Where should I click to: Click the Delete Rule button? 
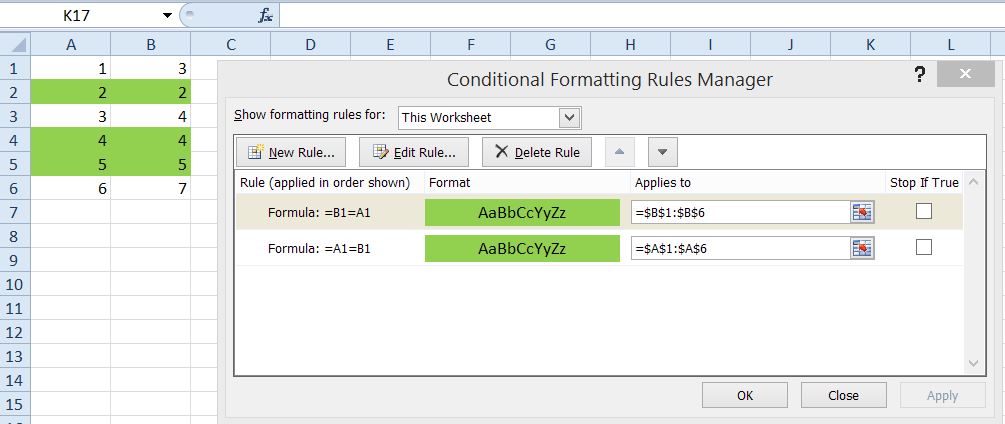click(x=537, y=152)
